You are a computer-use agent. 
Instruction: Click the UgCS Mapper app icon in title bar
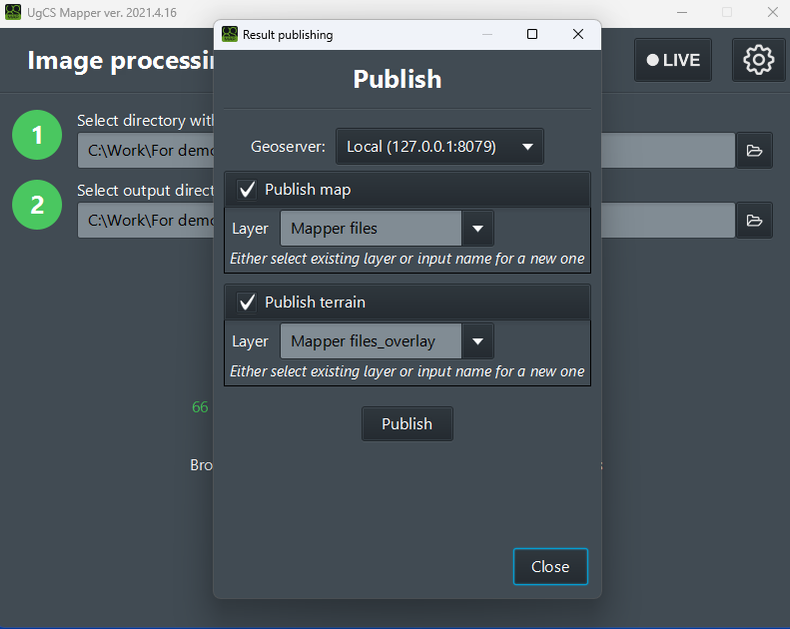(x=13, y=12)
